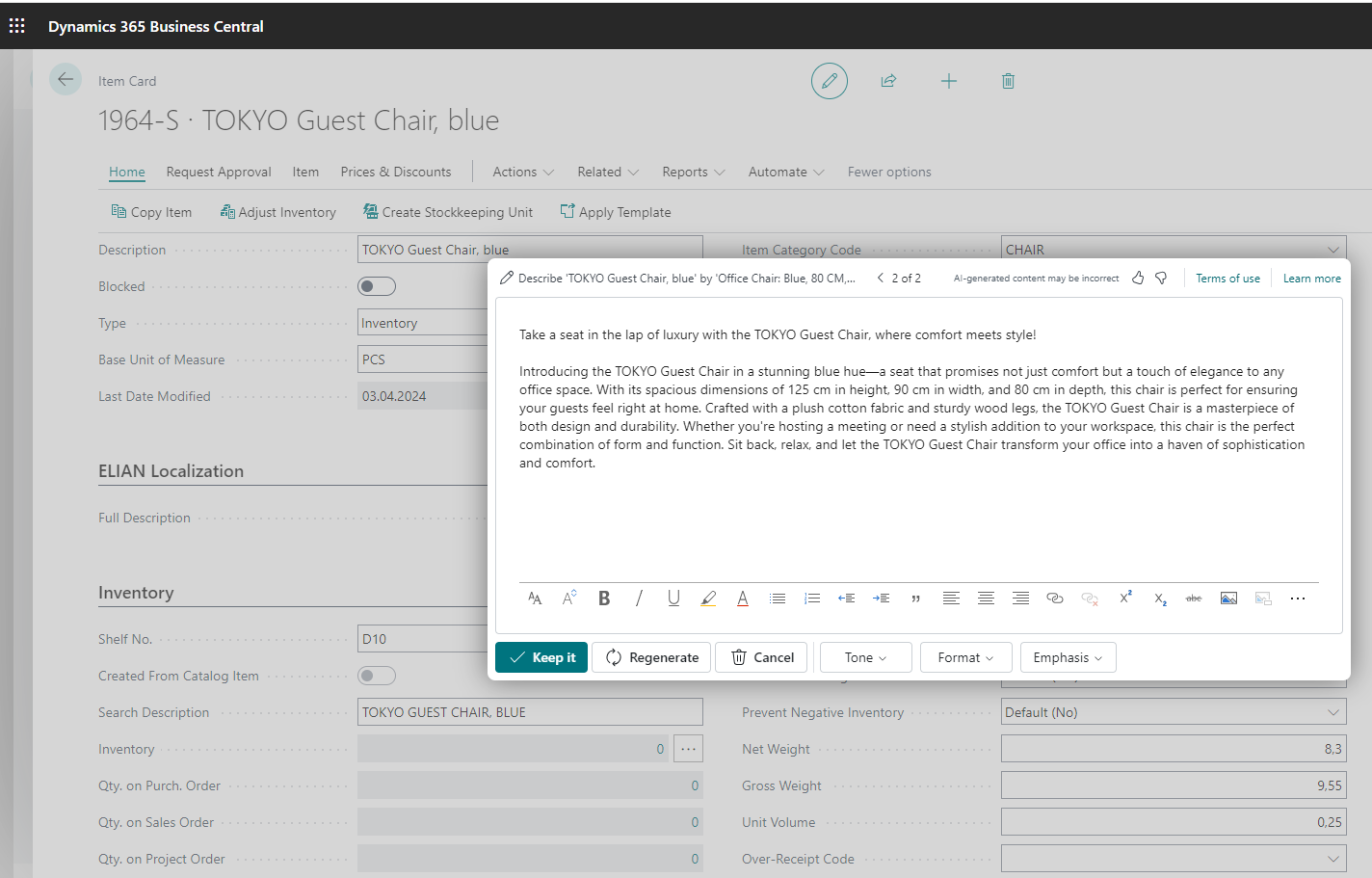Toggle italic formatting
This screenshot has width=1372, height=878.
pos(639,599)
